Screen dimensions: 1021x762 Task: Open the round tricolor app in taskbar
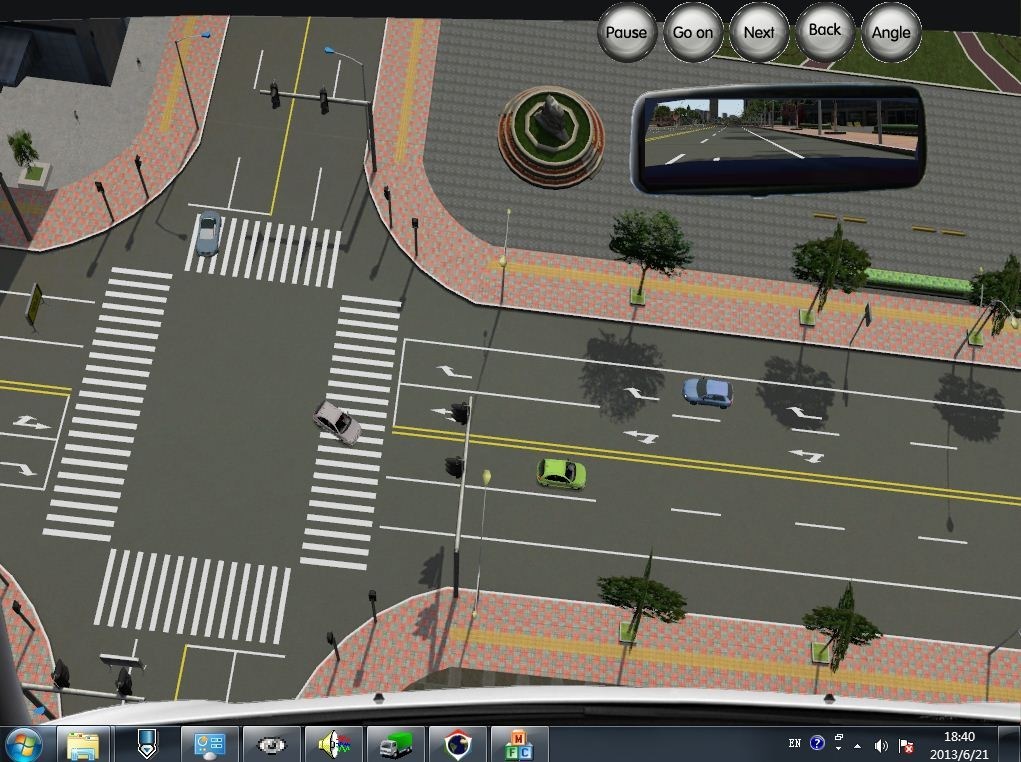click(x=457, y=744)
